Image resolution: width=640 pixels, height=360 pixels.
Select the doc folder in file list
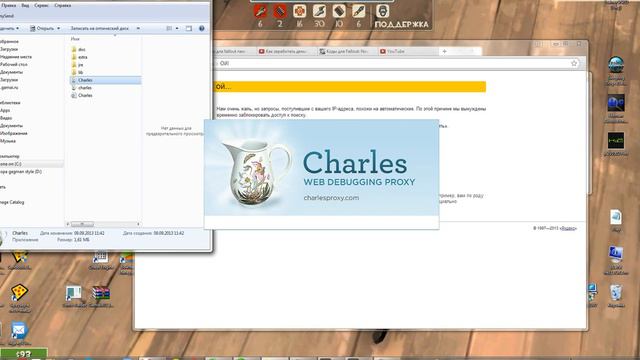pyautogui.click(x=78, y=49)
